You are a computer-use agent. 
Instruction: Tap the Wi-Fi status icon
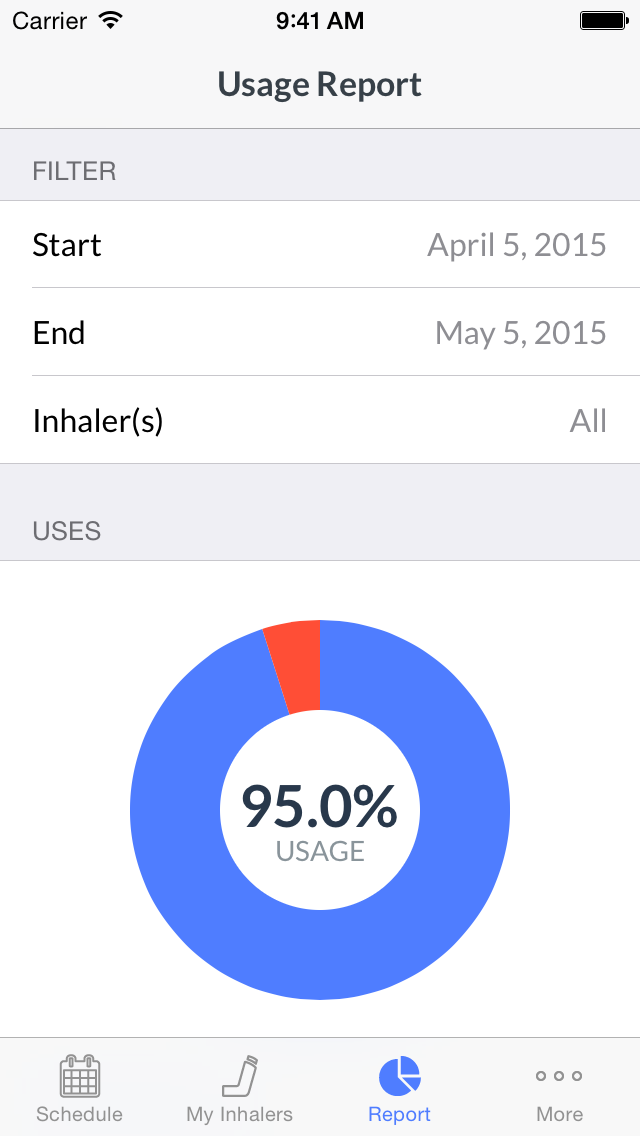tap(111, 20)
